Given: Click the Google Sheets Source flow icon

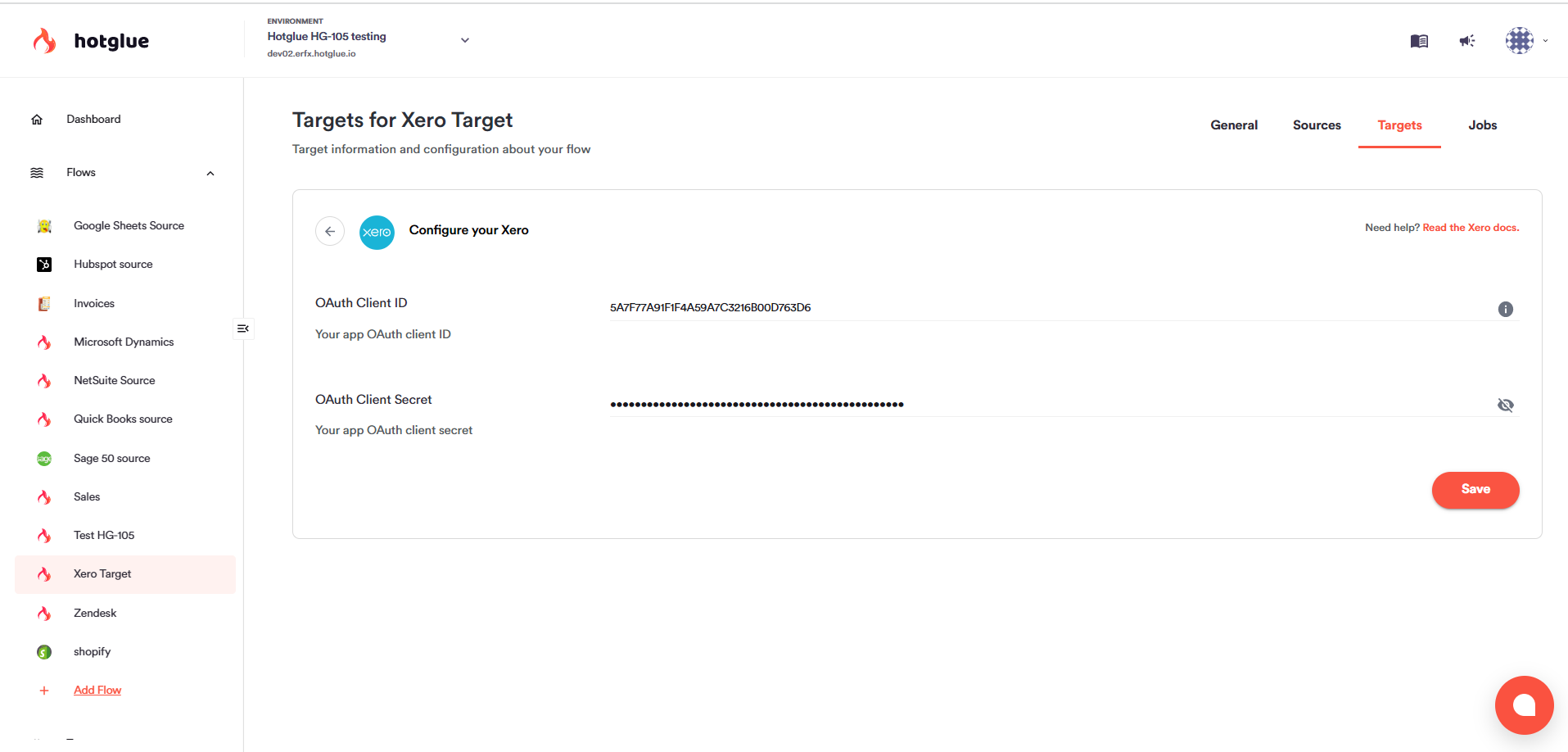Looking at the screenshot, I should click(x=44, y=226).
